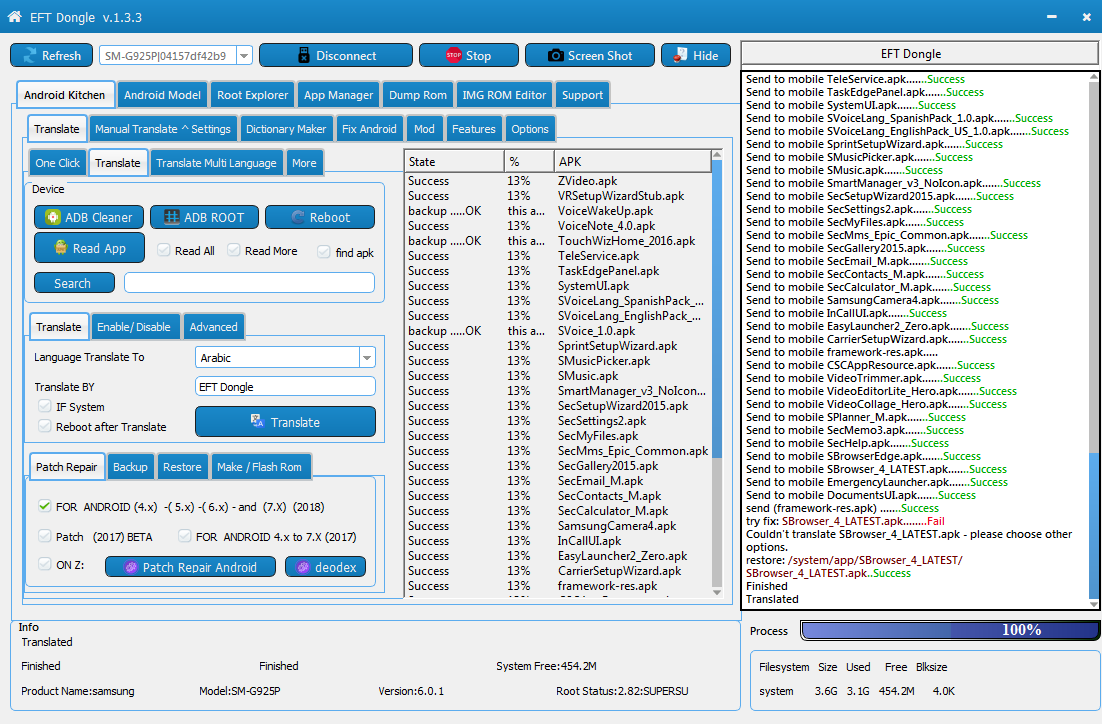Click the Refresh arrows icon
This screenshot has height=724, width=1102.
click(x=30, y=56)
